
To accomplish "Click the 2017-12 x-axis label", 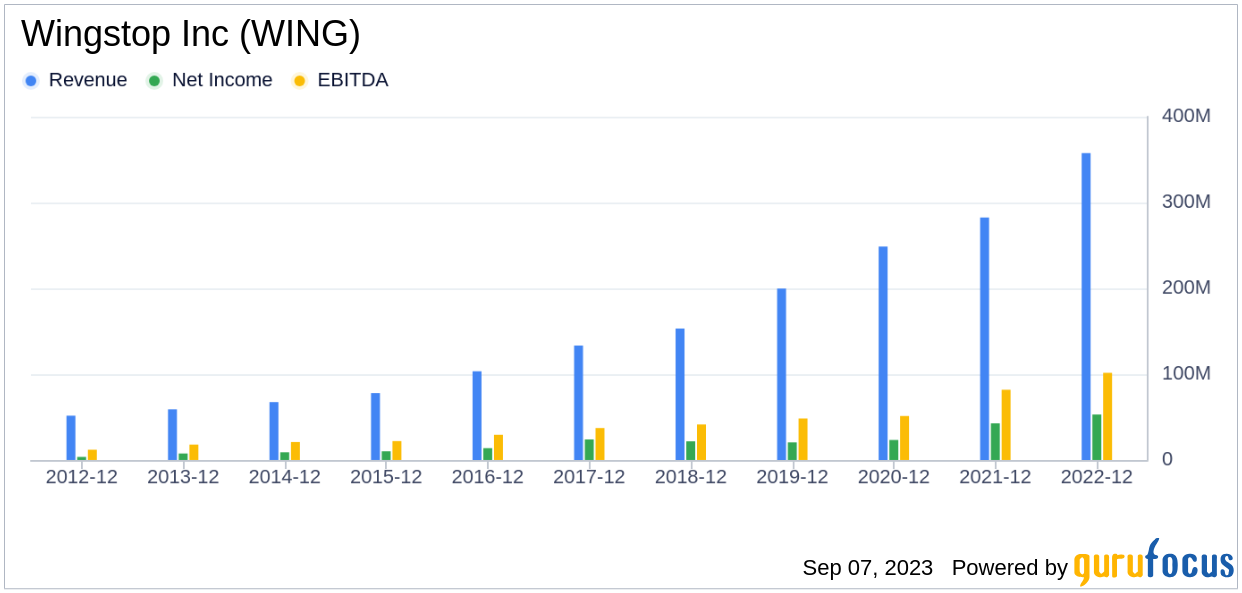I will [x=589, y=478].
